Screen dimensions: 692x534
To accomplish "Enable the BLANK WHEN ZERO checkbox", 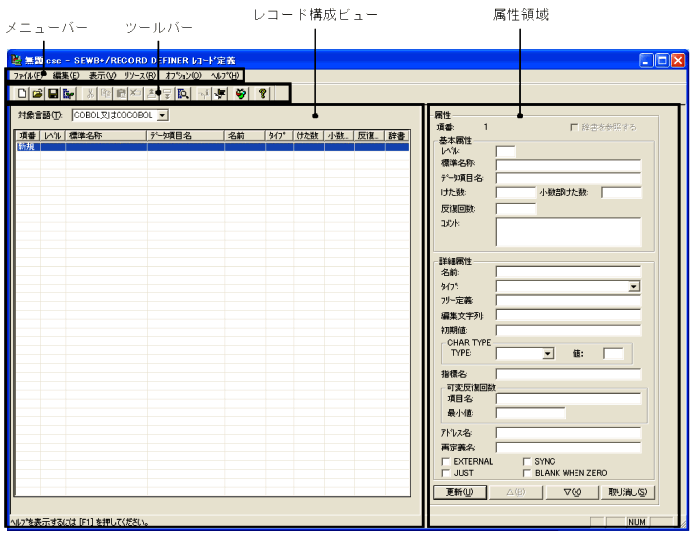I will [527, 473].
